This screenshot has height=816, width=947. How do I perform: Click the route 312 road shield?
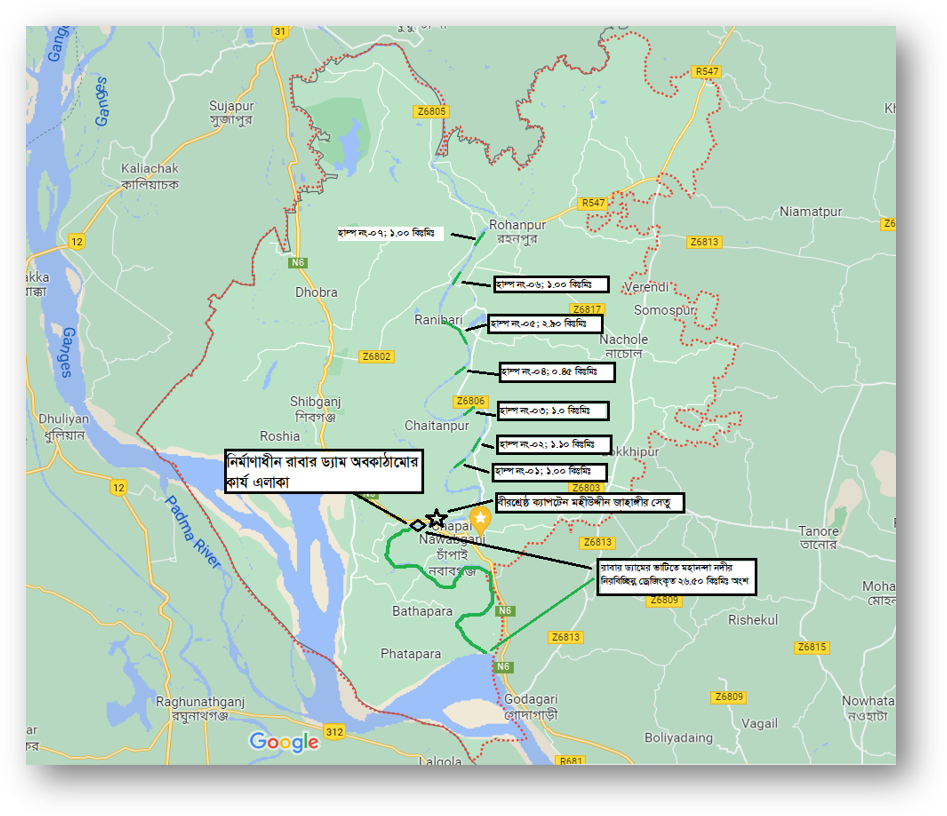(x=335, y=732)
